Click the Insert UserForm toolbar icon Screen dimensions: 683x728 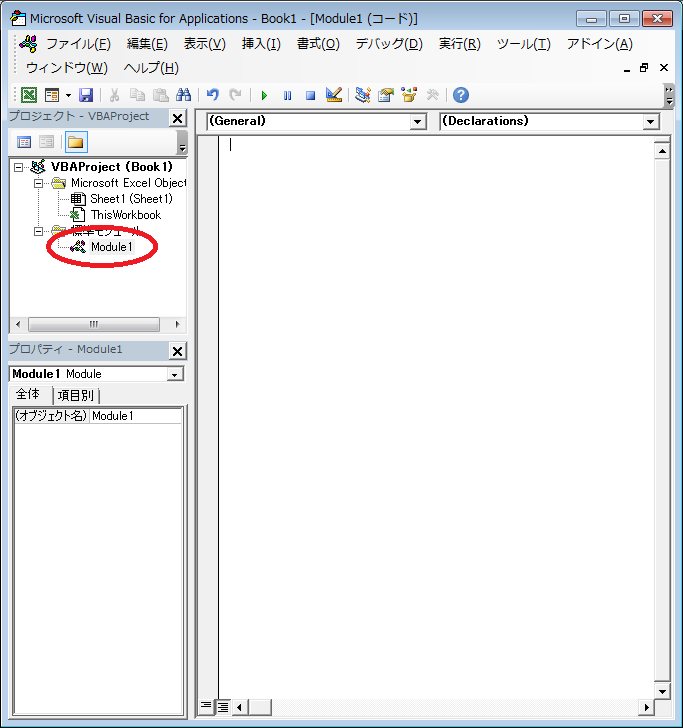click(x=52, y=95)
